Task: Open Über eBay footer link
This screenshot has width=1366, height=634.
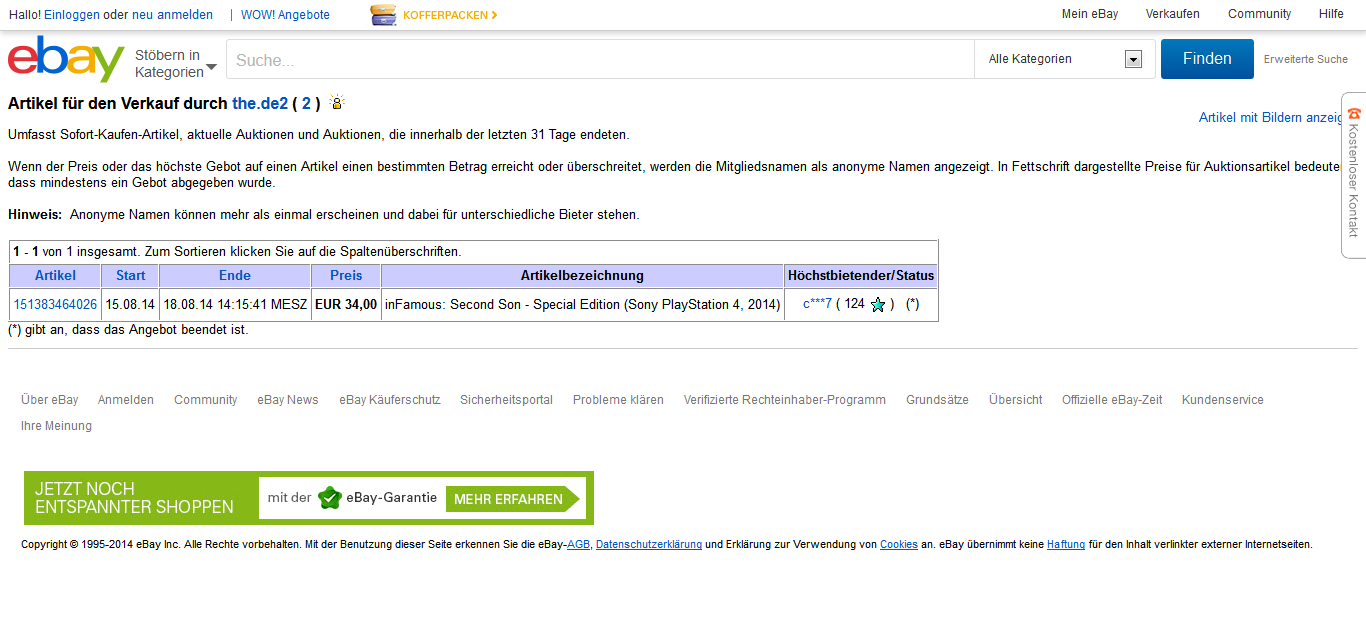Action: tap(50, 400)
